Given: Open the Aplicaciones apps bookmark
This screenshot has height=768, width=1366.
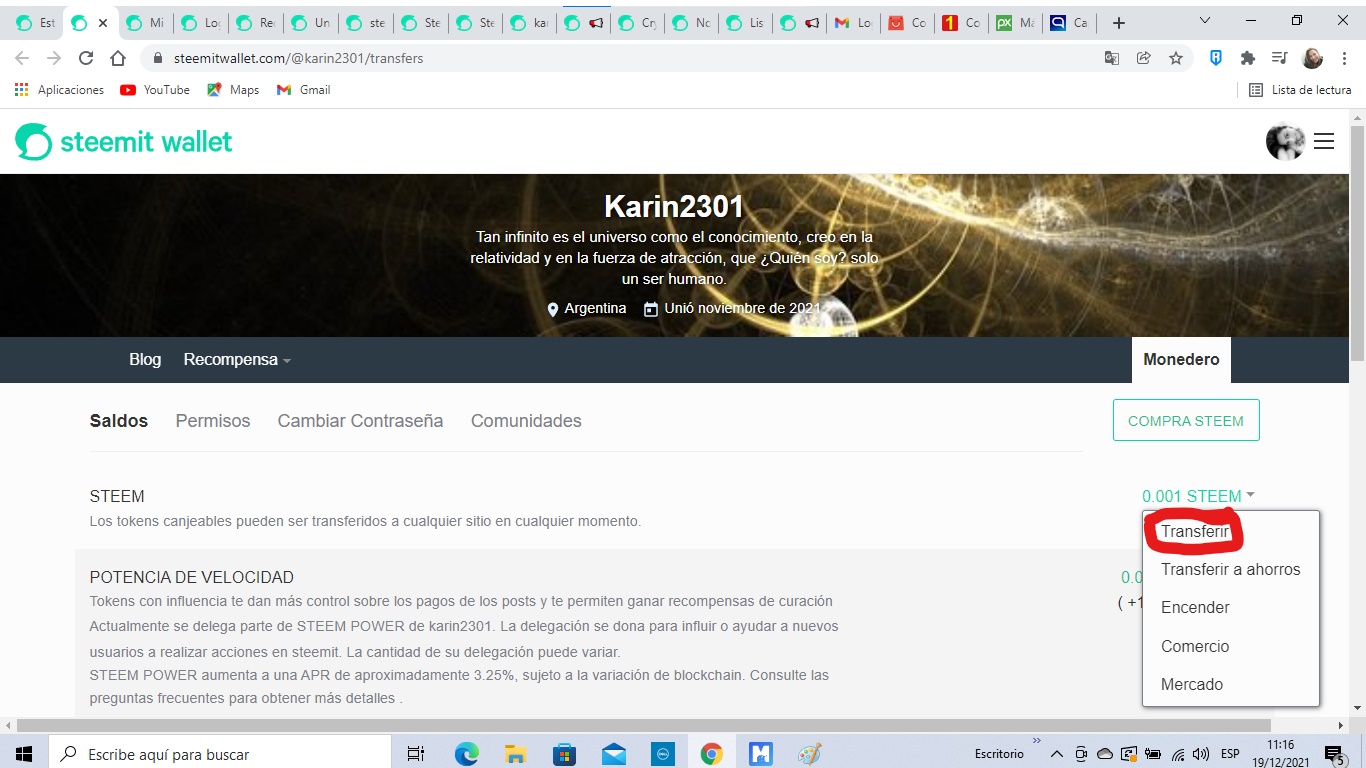Looking at the screenshot, I should click(60, 90).
